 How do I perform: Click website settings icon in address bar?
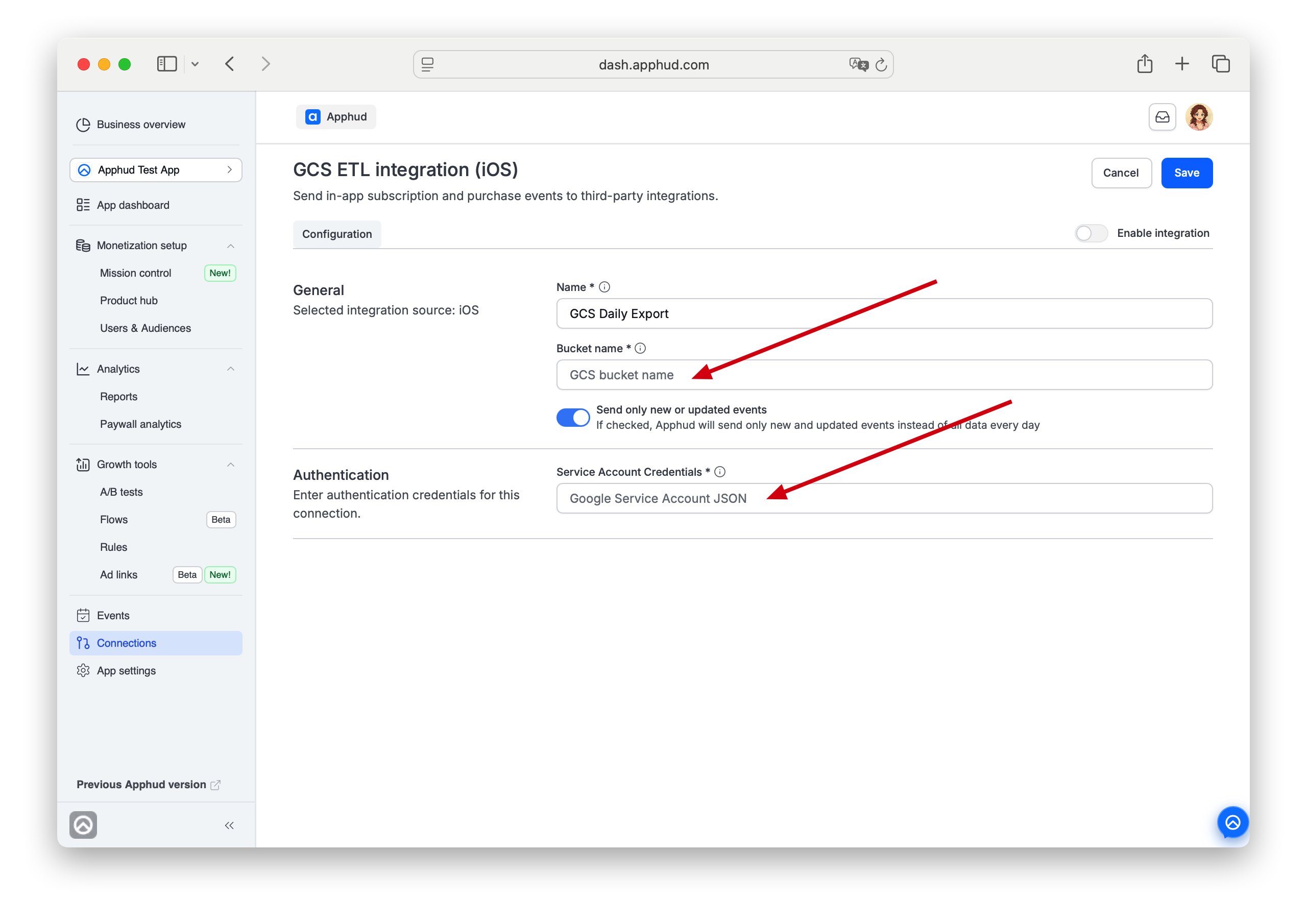pyautogui.click(x=427, y=64)
